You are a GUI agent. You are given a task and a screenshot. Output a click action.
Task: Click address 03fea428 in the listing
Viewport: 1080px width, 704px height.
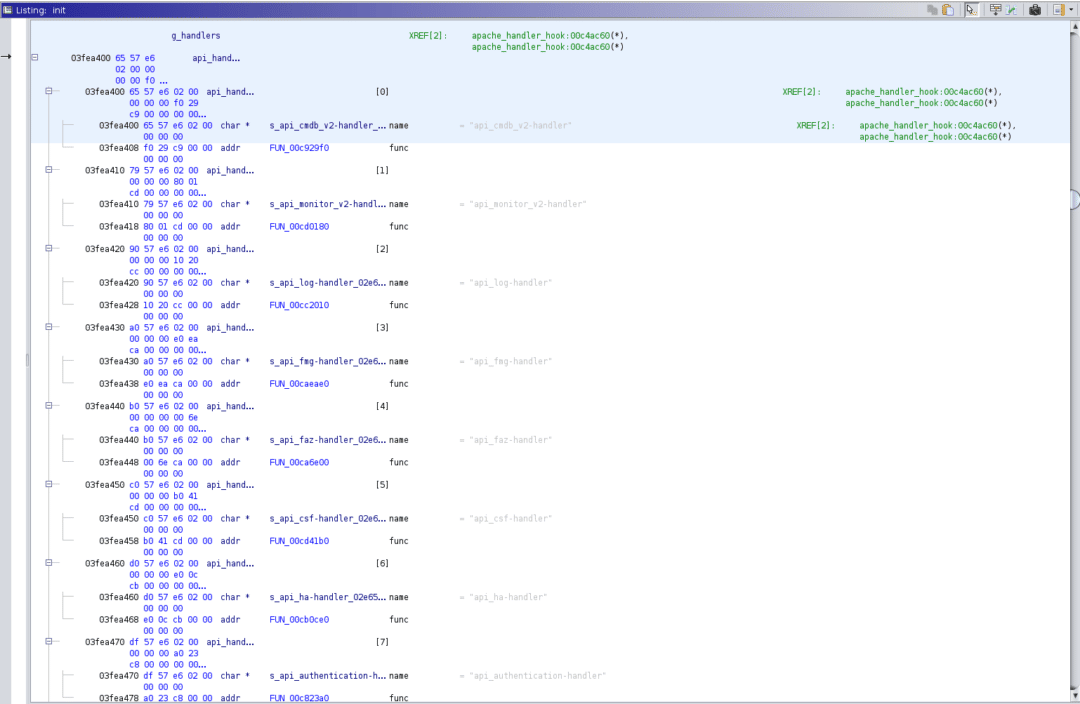point(118,305)
